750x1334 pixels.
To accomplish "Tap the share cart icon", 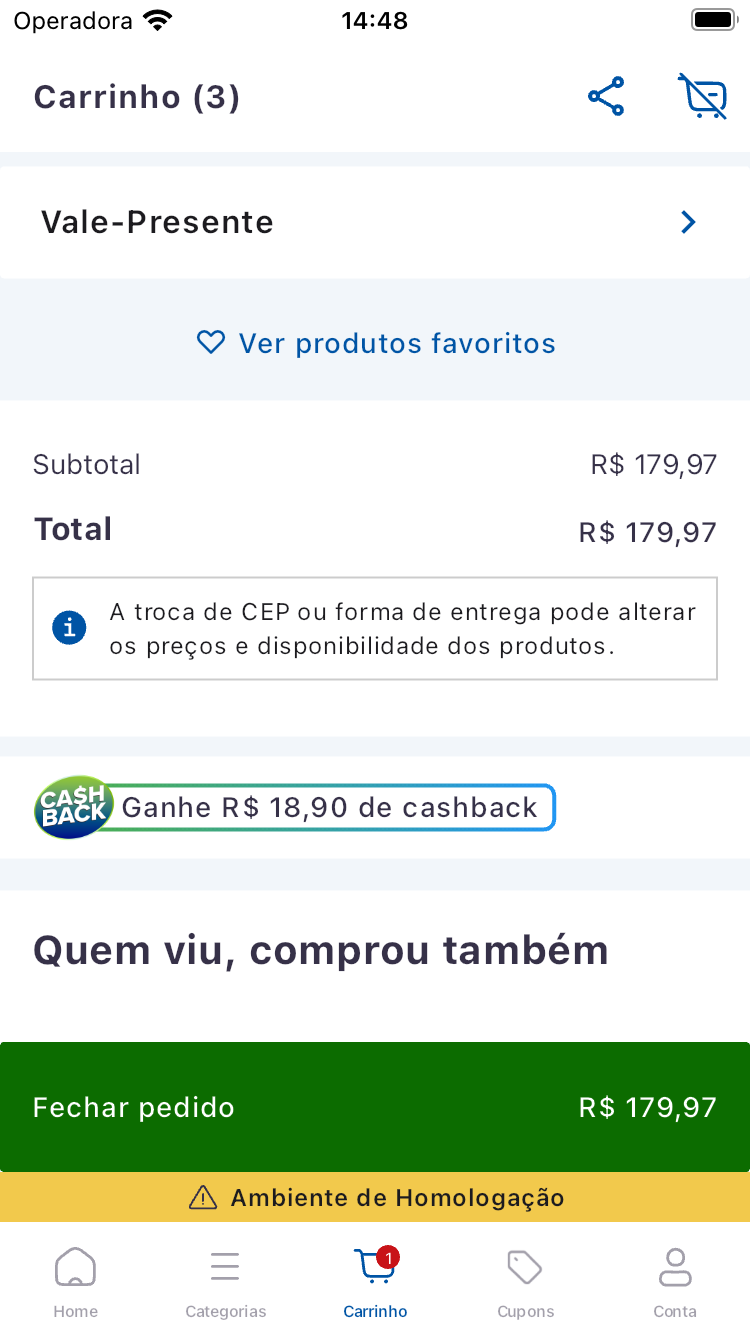I will (606, 97).
